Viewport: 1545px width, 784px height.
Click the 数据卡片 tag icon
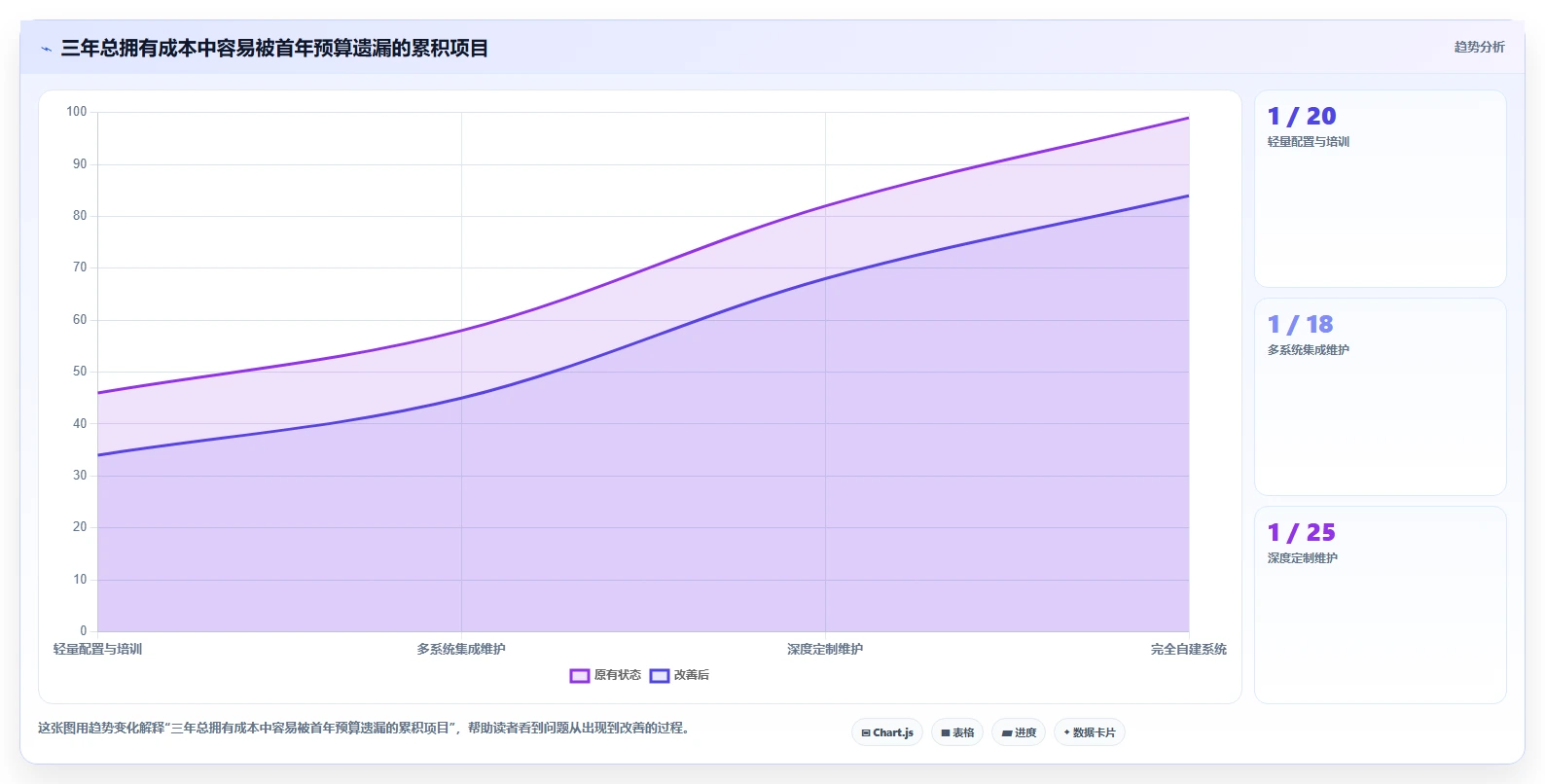click(x=1067, y=732)
